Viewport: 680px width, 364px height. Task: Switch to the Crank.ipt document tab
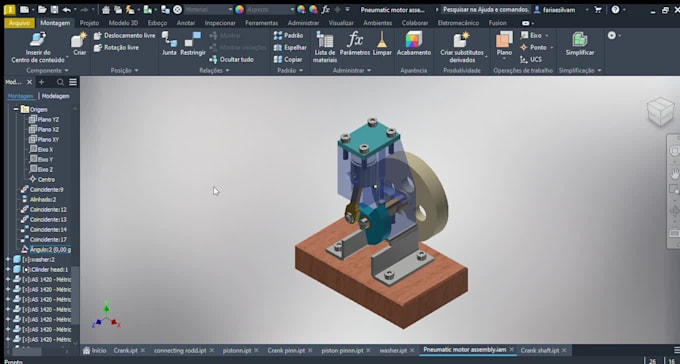(125, 350)
